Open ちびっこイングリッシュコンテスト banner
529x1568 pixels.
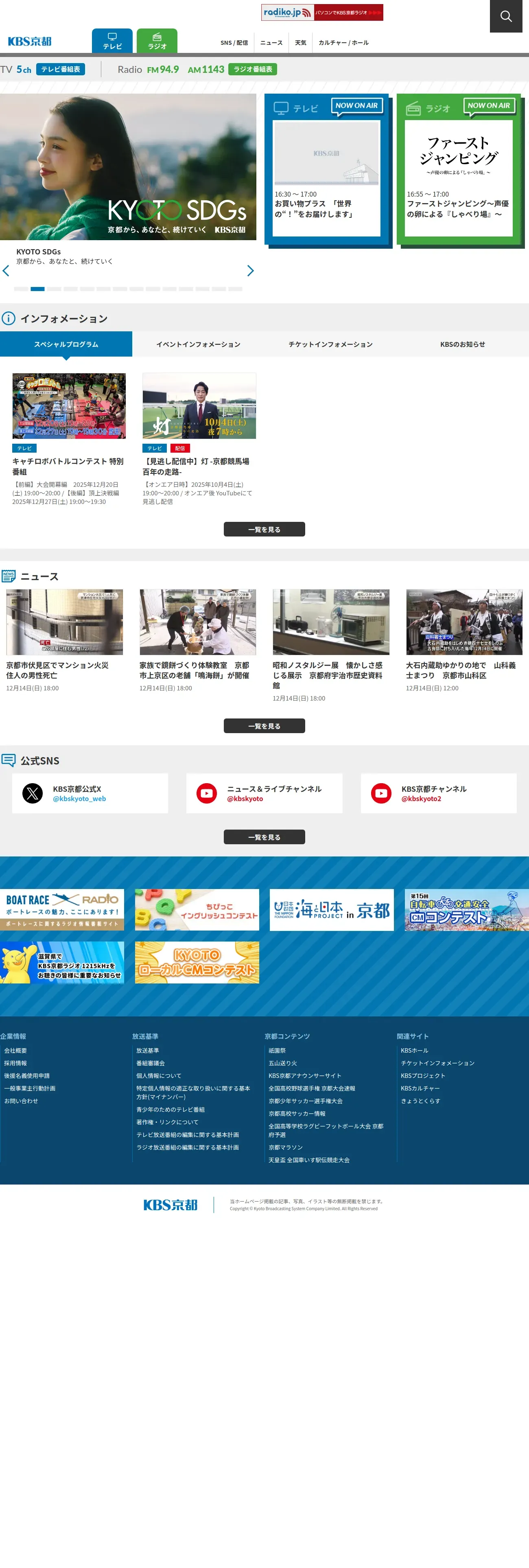[197, 909]
